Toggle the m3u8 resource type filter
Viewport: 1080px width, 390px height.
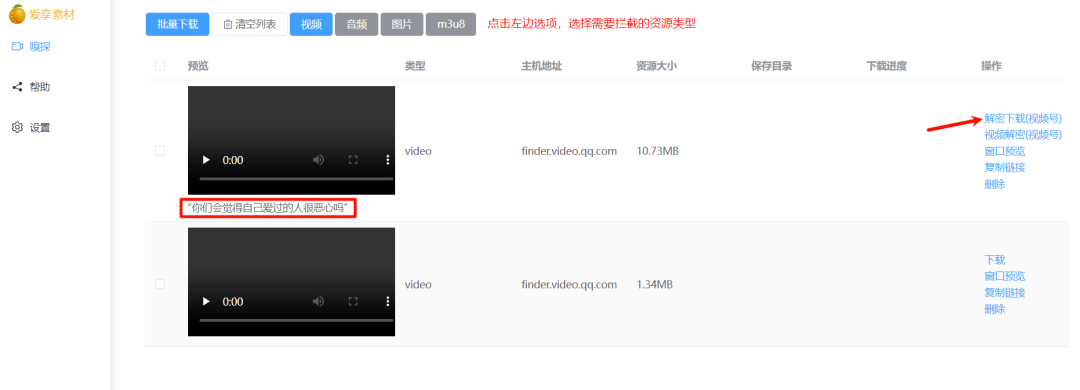(x=451, y=24)
